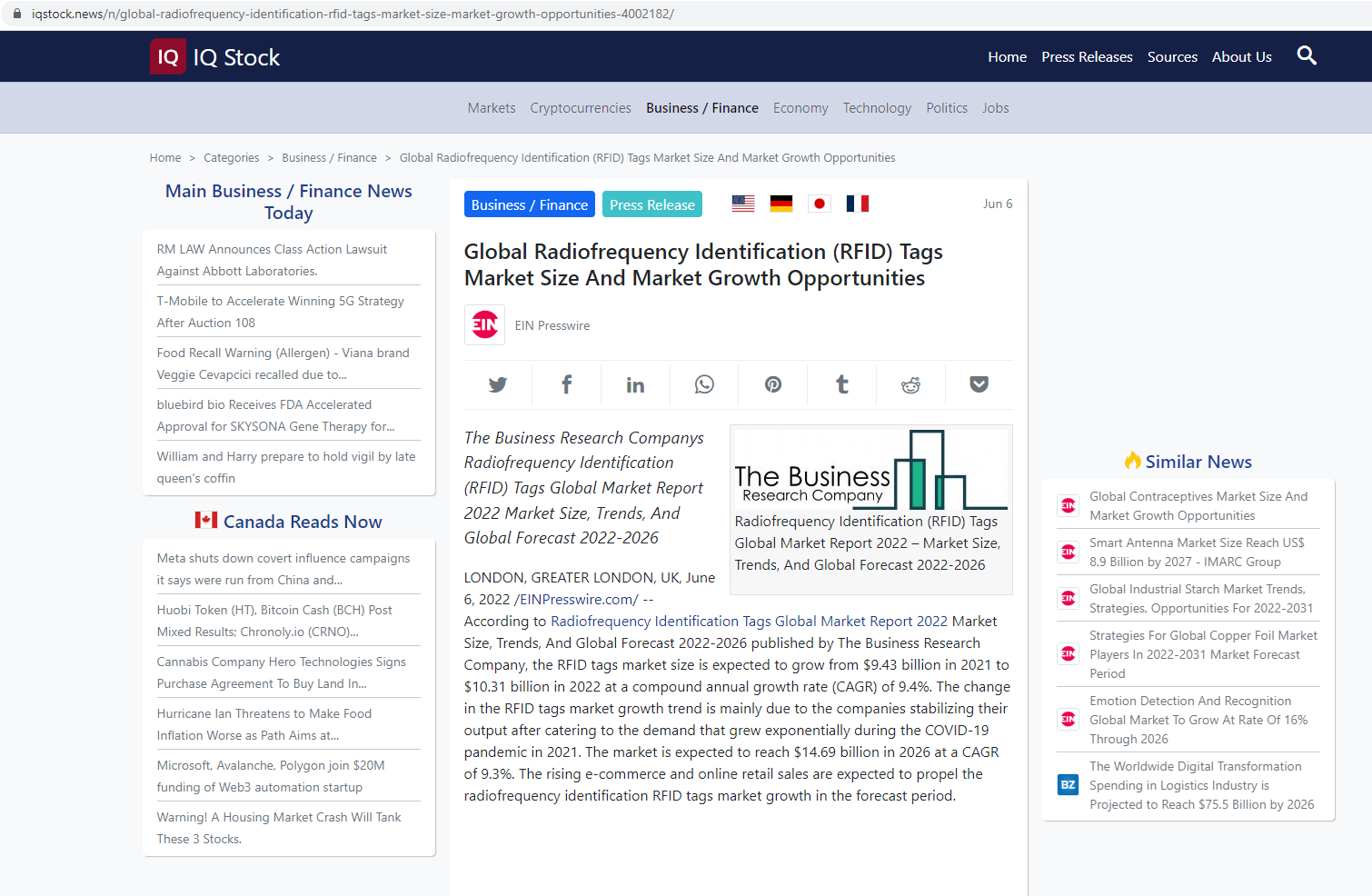Share article on Pinterest
The height and width of the screenshot is (896, 1372).
pos(773,384)
